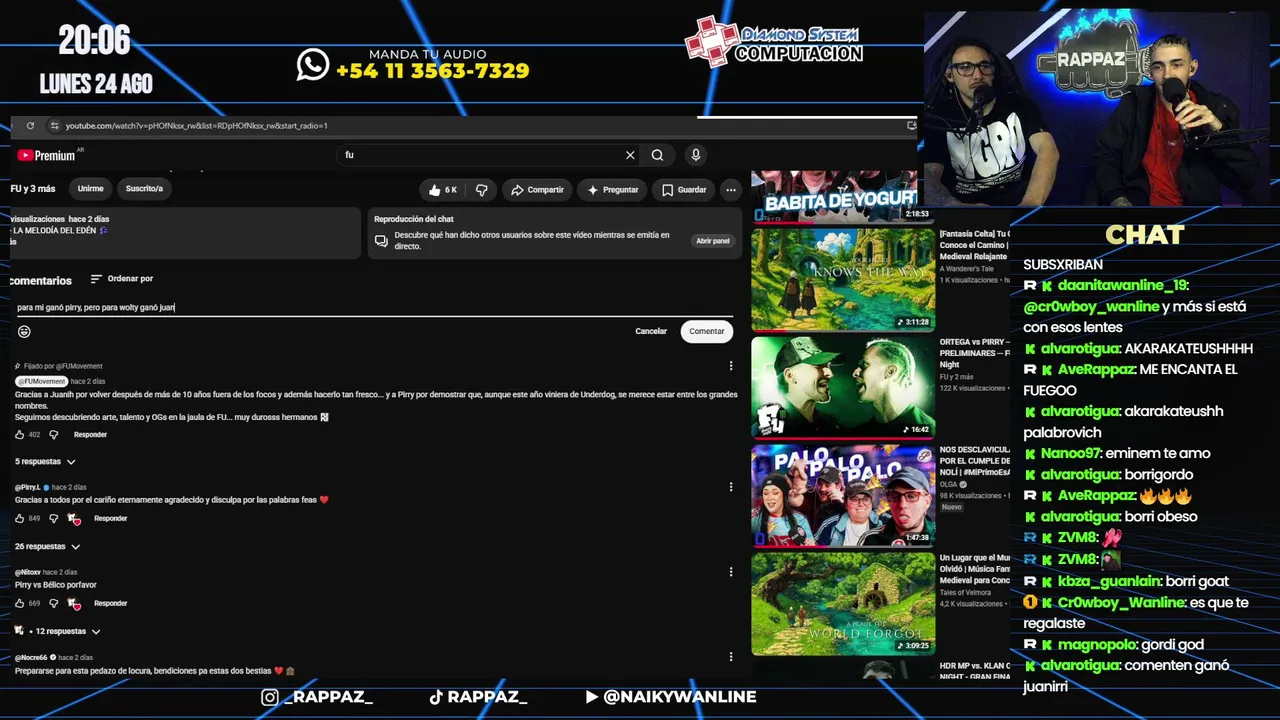The width and height of the screenshot is (1280, 720).
Task: Post the comment with Comentar
Action: click(707, 331)
